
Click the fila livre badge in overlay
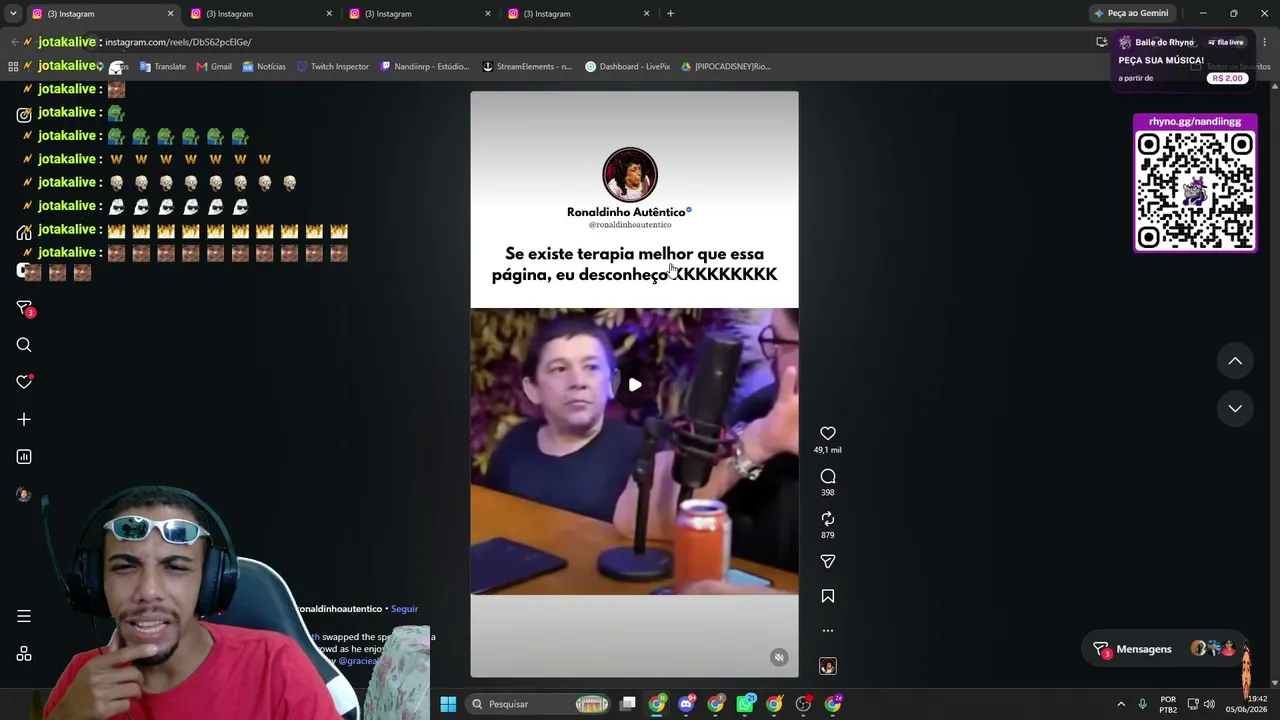tap(1226, 43)
